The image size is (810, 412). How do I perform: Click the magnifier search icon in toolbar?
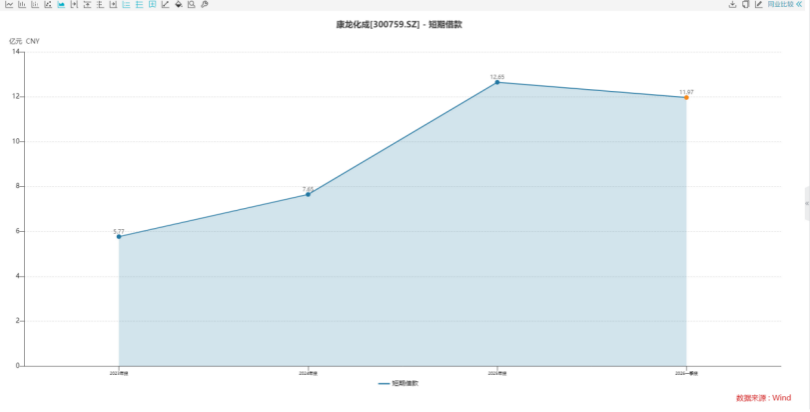point(191,5)
